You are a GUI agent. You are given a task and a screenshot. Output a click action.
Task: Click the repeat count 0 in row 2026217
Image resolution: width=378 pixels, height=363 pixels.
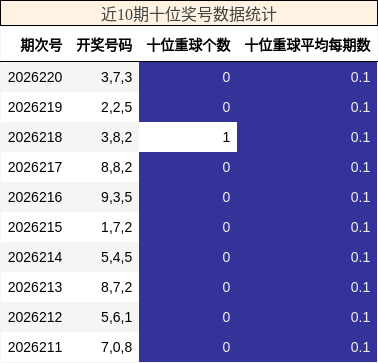tap(226, 167)
